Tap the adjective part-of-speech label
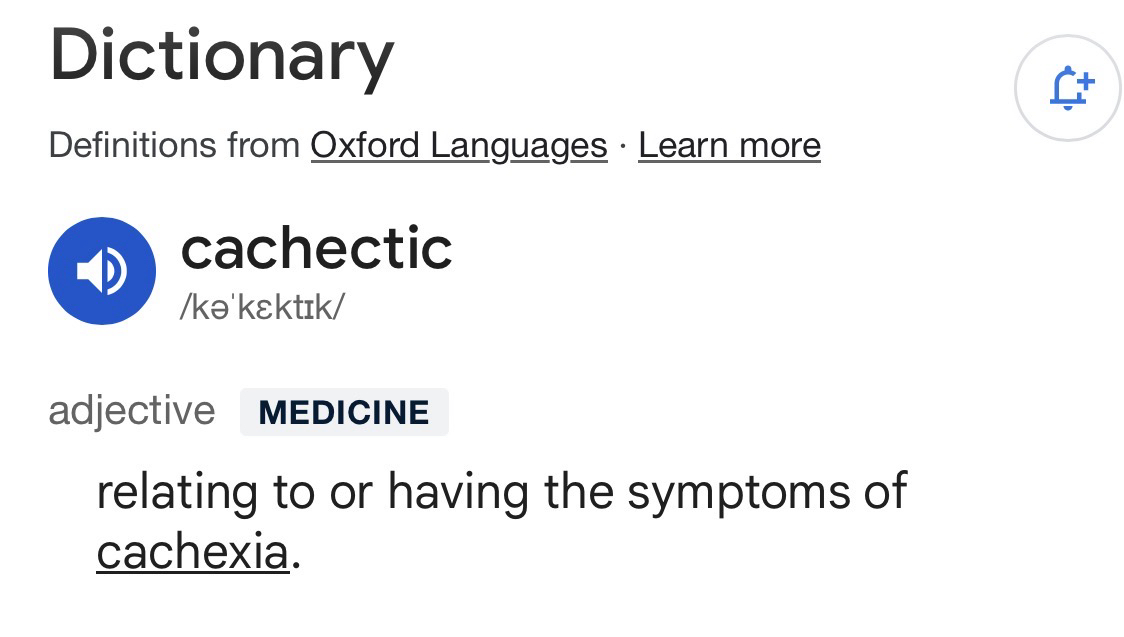The height and width of the screenshot is (637, 1124). [131, 411]
